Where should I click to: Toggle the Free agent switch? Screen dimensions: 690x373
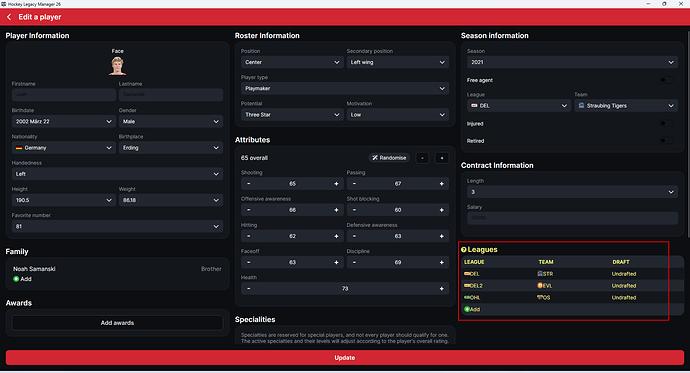[667, 80]
